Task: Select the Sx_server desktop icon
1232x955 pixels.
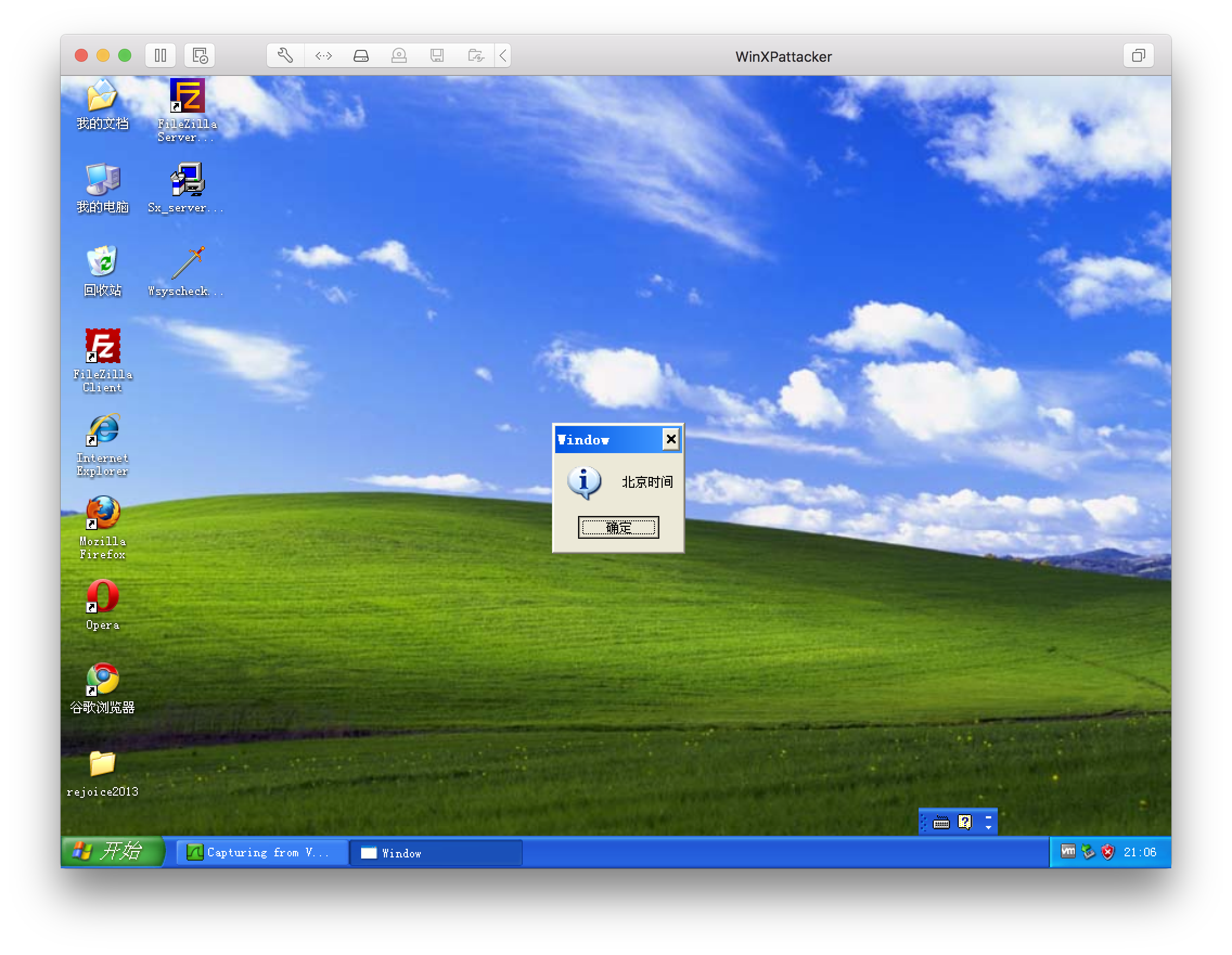Action: coord(186,188)
